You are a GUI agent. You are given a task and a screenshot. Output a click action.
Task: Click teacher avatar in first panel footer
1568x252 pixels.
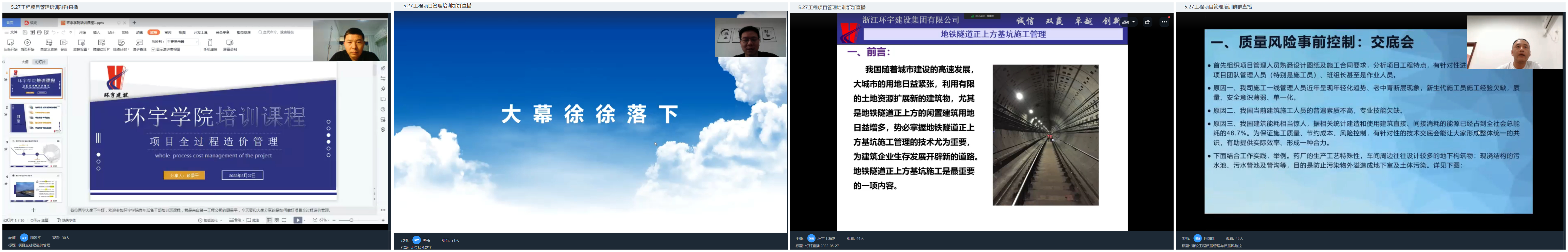24,237
